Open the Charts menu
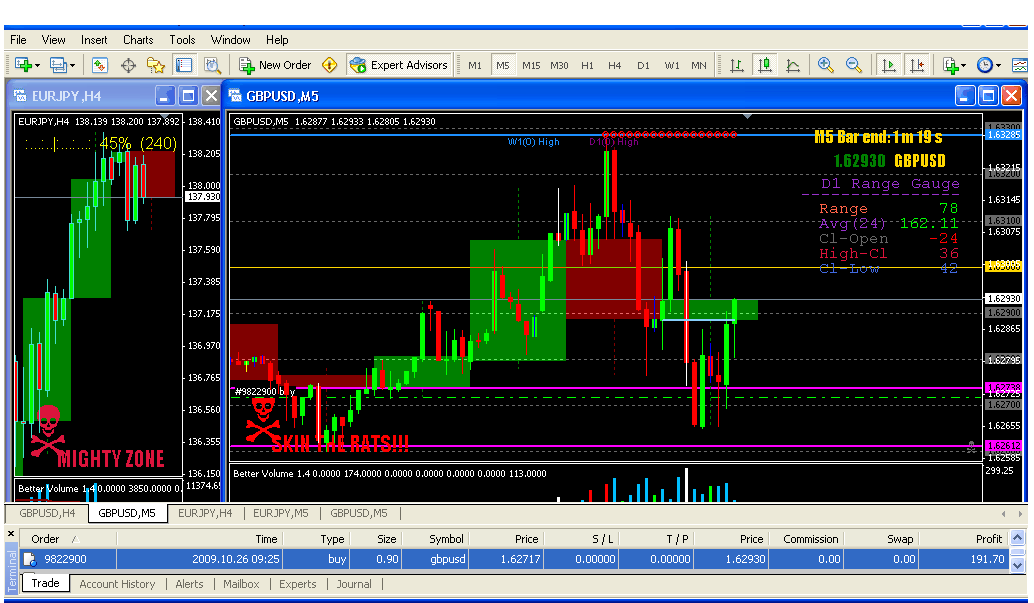The height and width of the screenshot is (603, 1034). (x=138, y=40)
